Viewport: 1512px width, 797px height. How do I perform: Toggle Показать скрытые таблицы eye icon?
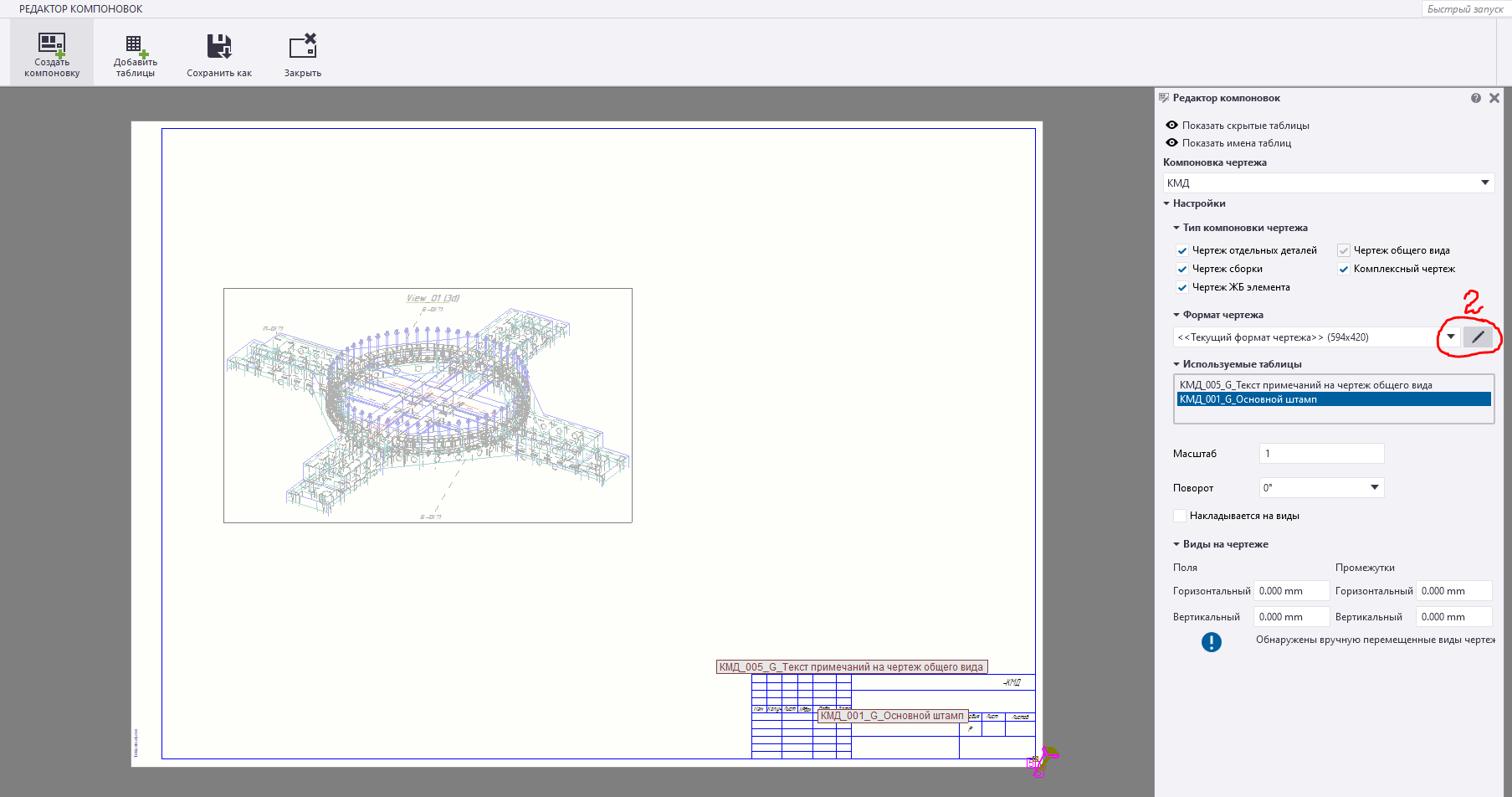[x=1172, y=126]
